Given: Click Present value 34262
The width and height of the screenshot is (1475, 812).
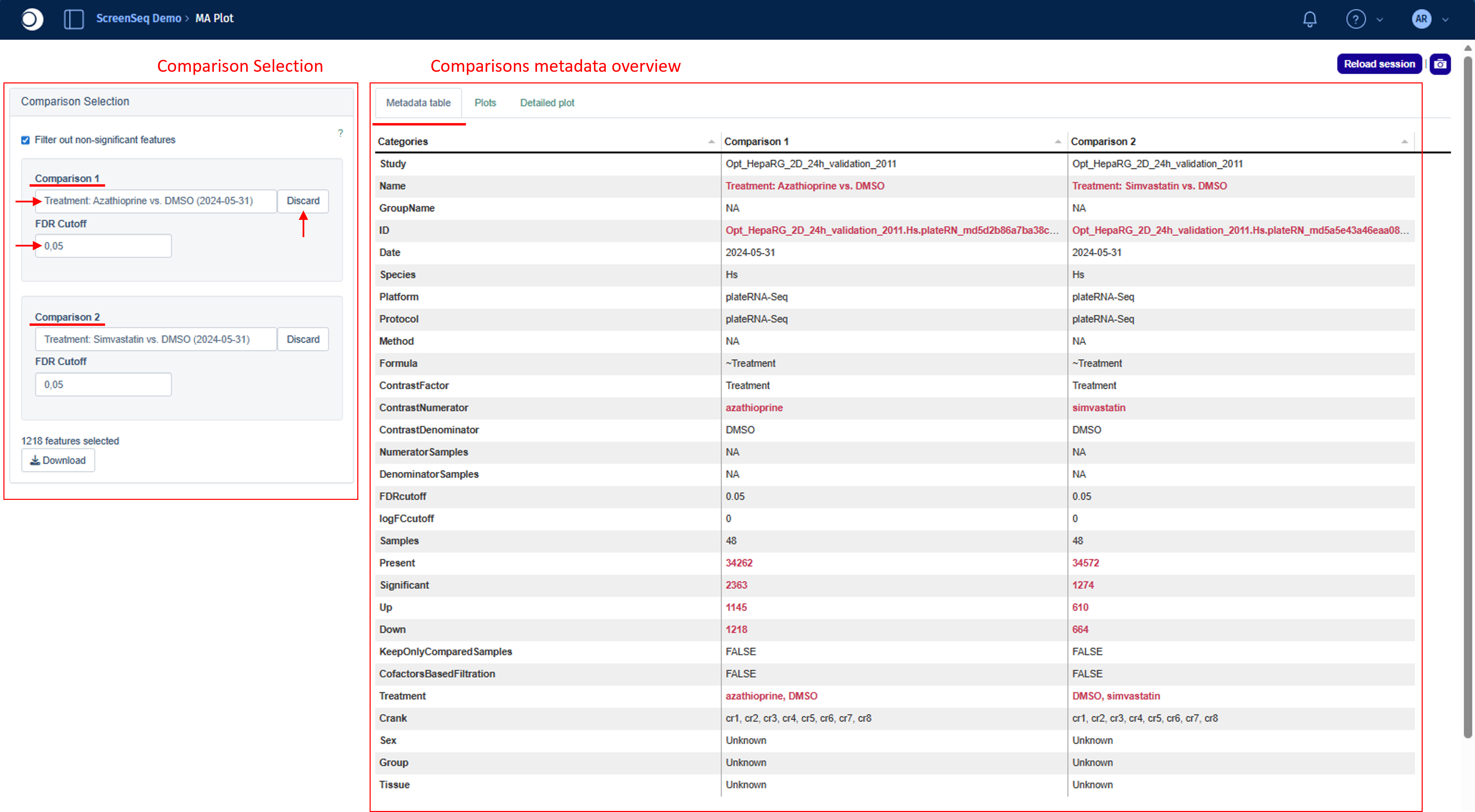Looking at the screenshot, I should [739, 563].
